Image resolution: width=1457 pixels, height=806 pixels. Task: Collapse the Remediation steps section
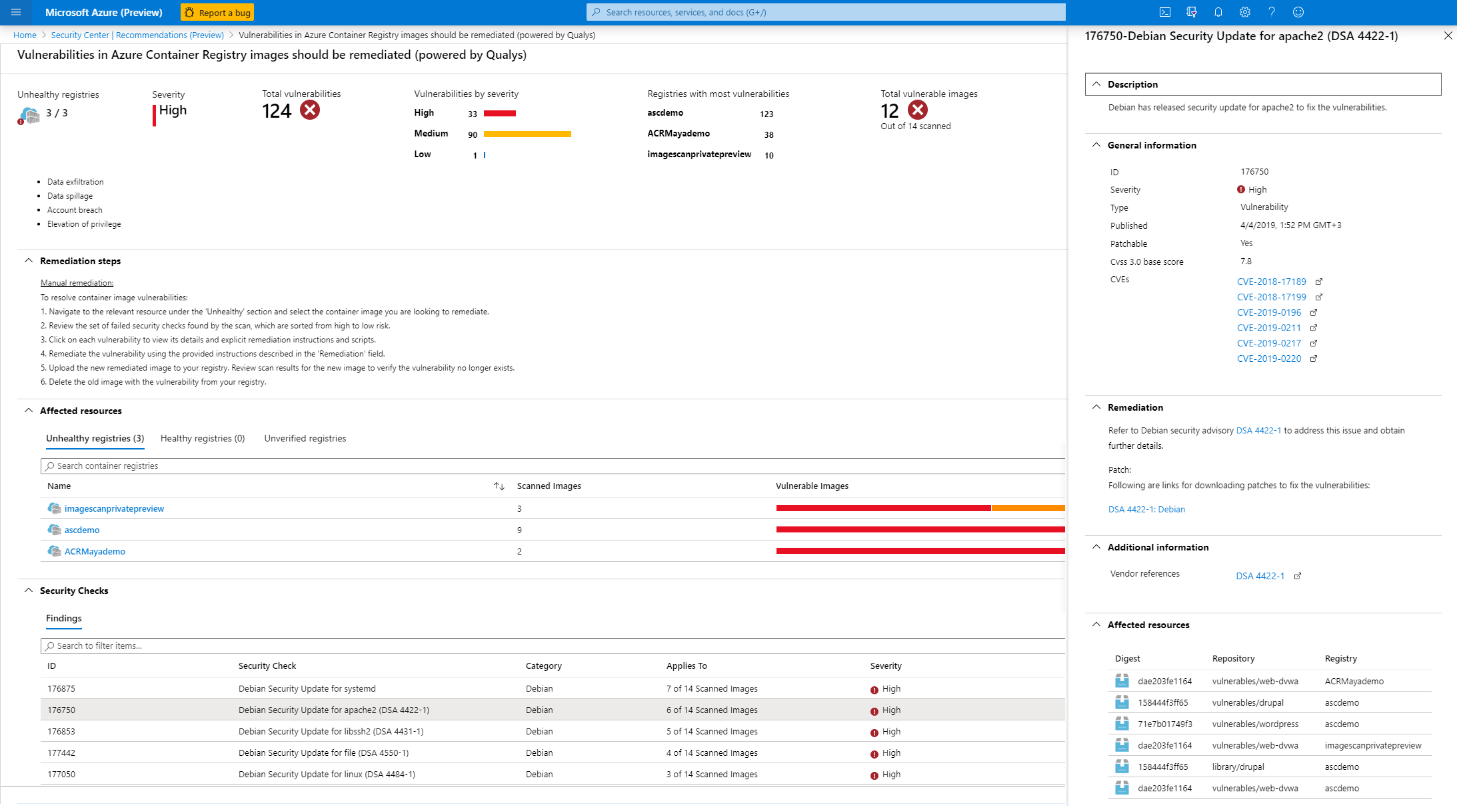[x=27, y=261]
